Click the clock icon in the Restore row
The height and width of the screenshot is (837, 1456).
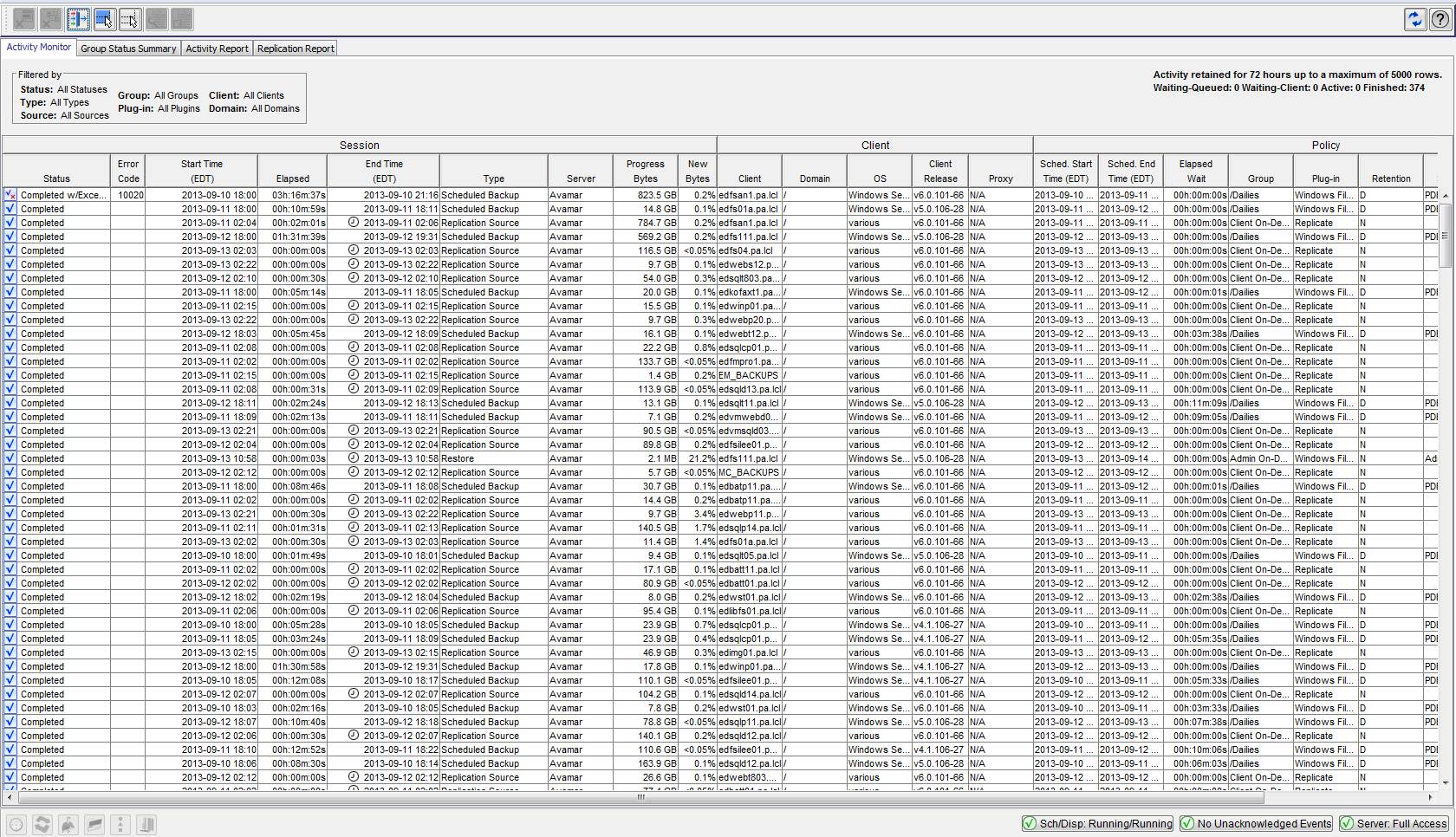[354, 458]
